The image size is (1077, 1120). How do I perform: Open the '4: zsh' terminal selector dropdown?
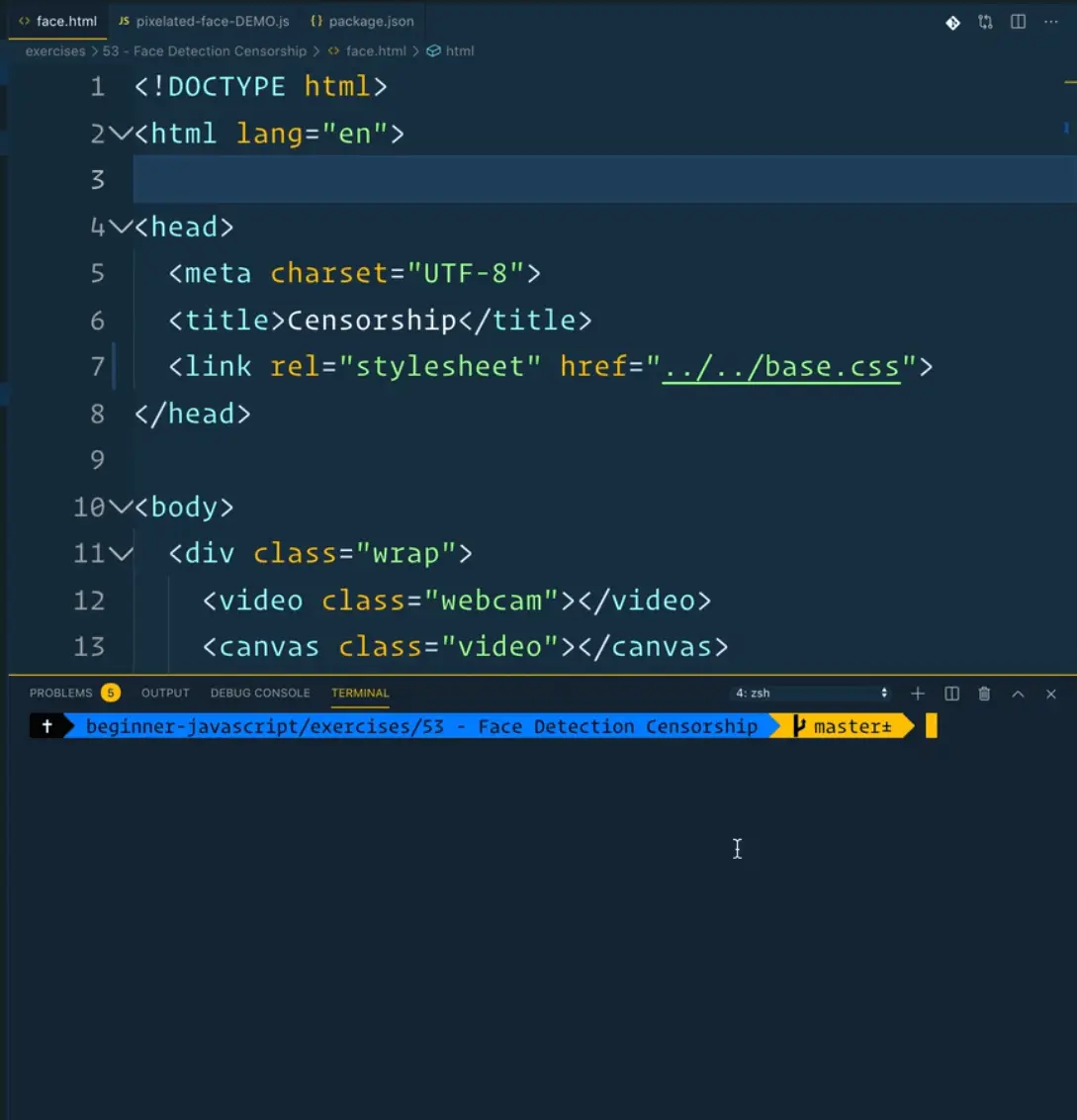point(811,694)
